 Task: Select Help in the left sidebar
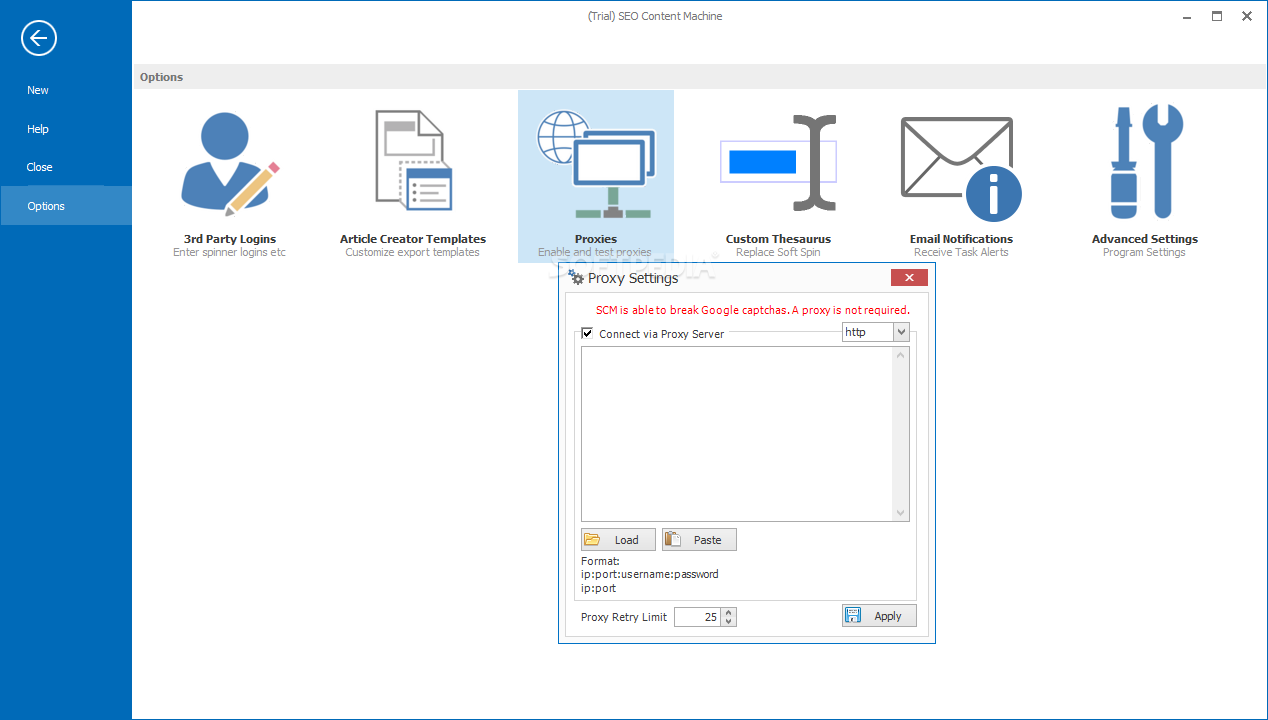click(x=38, y=129)
